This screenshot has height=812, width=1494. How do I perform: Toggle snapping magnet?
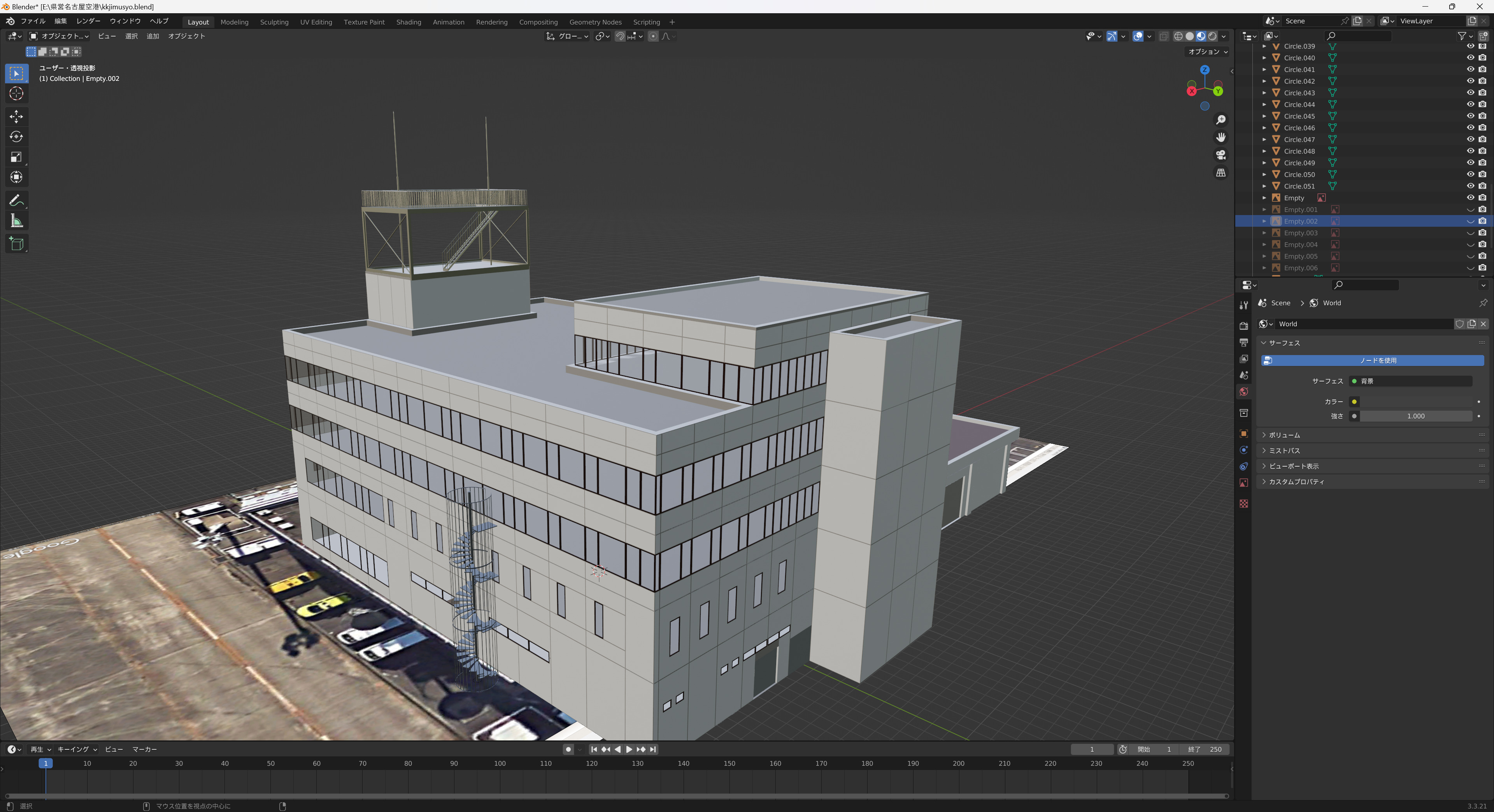pos(620,36)
